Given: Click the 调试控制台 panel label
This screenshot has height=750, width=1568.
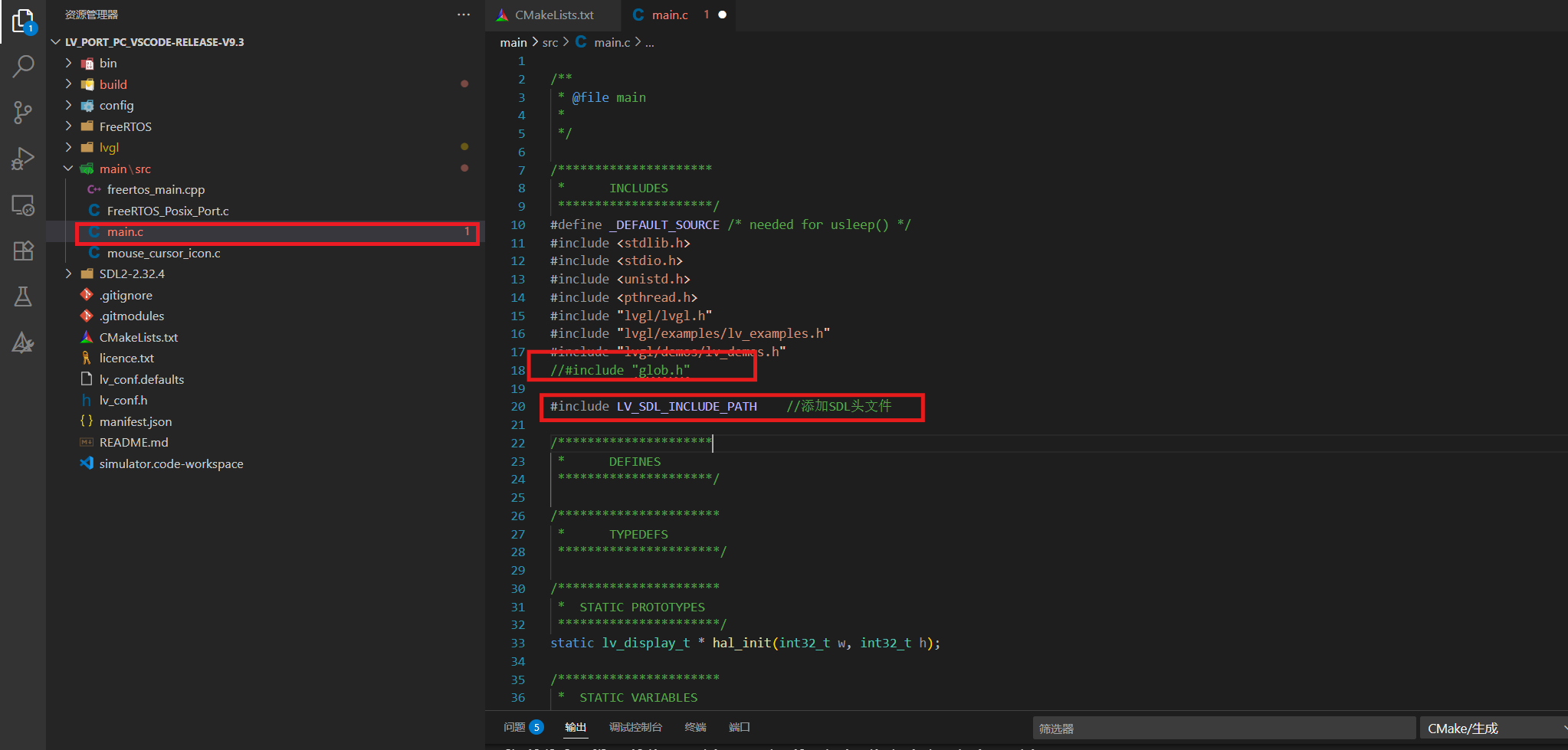Looking at the screenshot, I should (x=635, y=727).
